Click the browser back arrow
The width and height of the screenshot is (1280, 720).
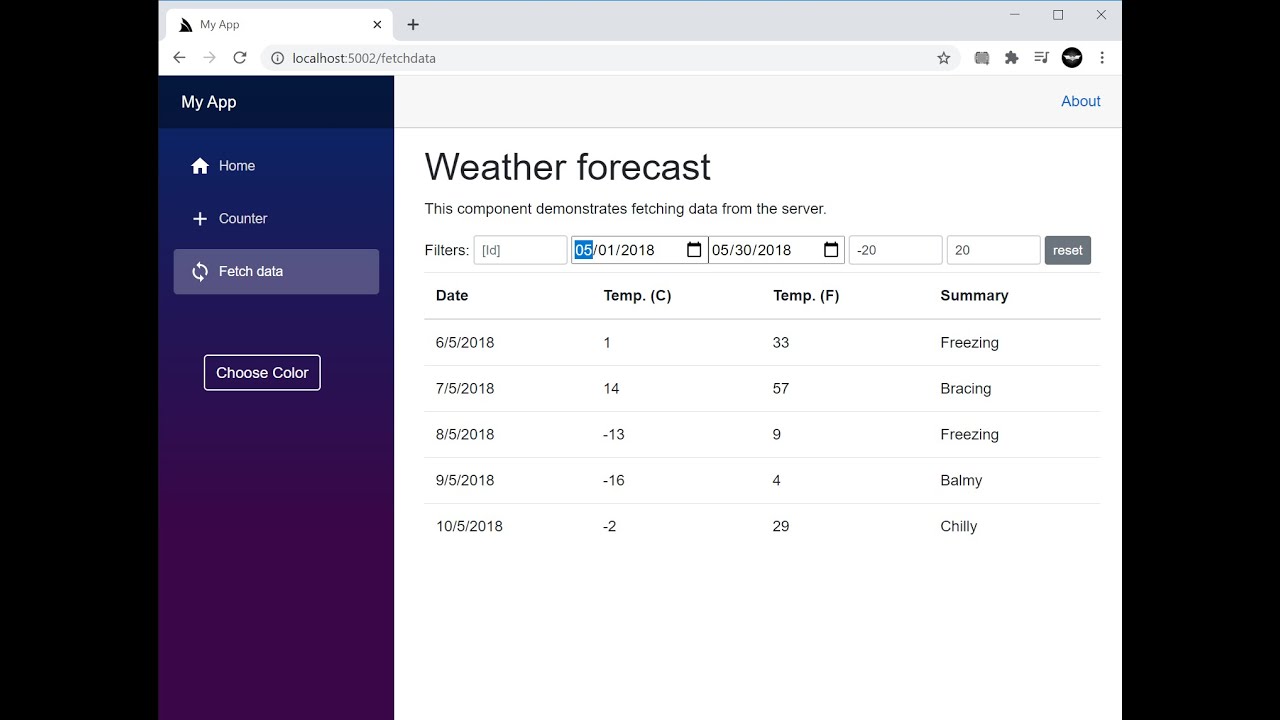(179, 58)
